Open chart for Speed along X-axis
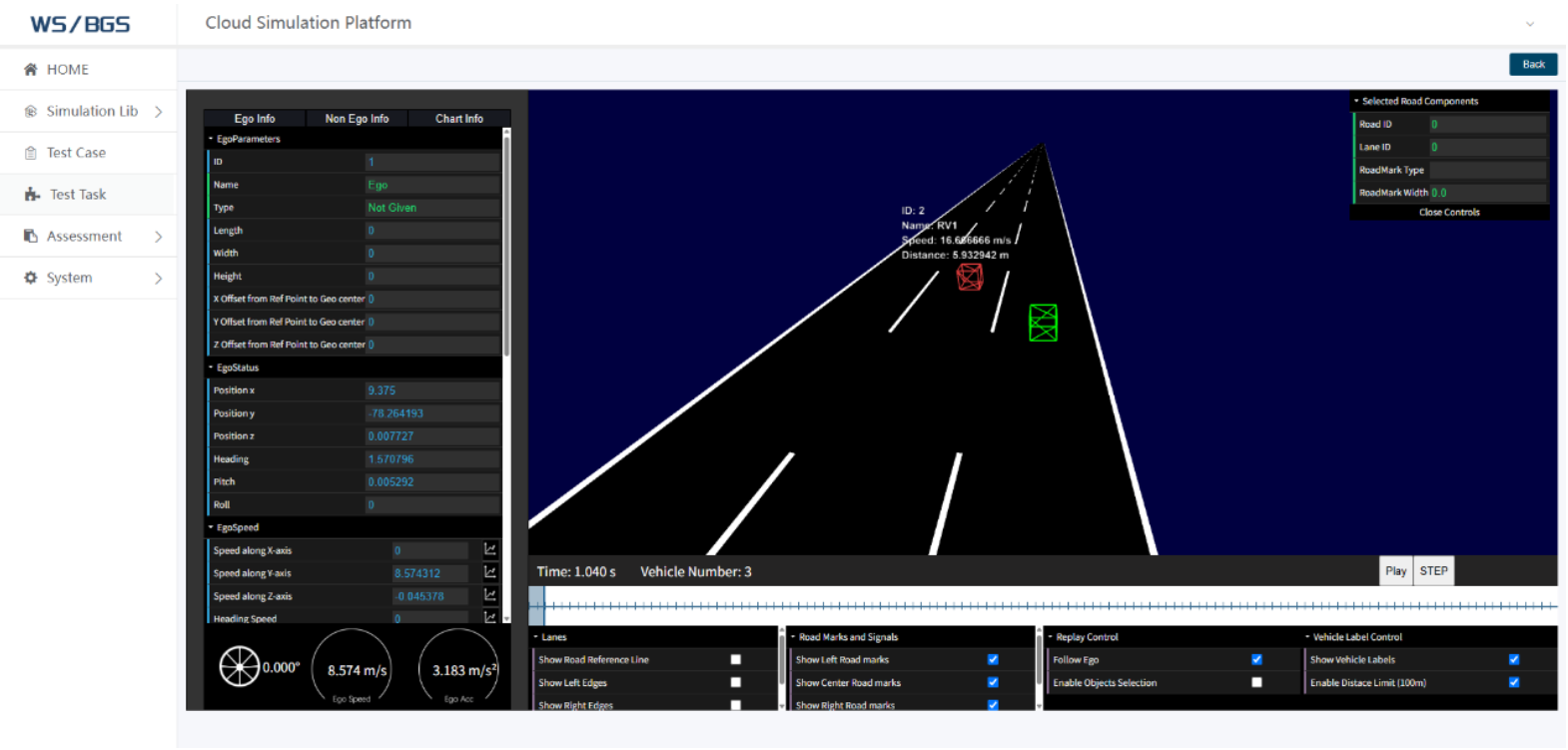Viewport: 1568px width, 750px height. [490, 549]
